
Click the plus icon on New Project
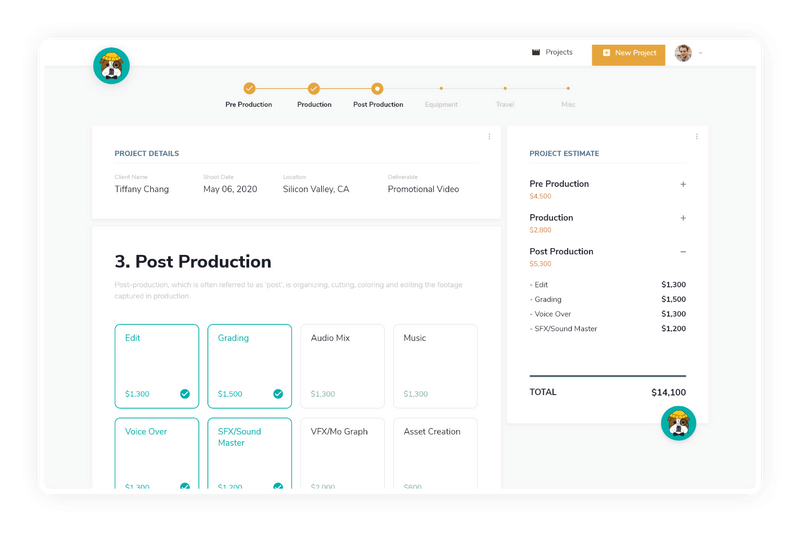pos(606,53)
